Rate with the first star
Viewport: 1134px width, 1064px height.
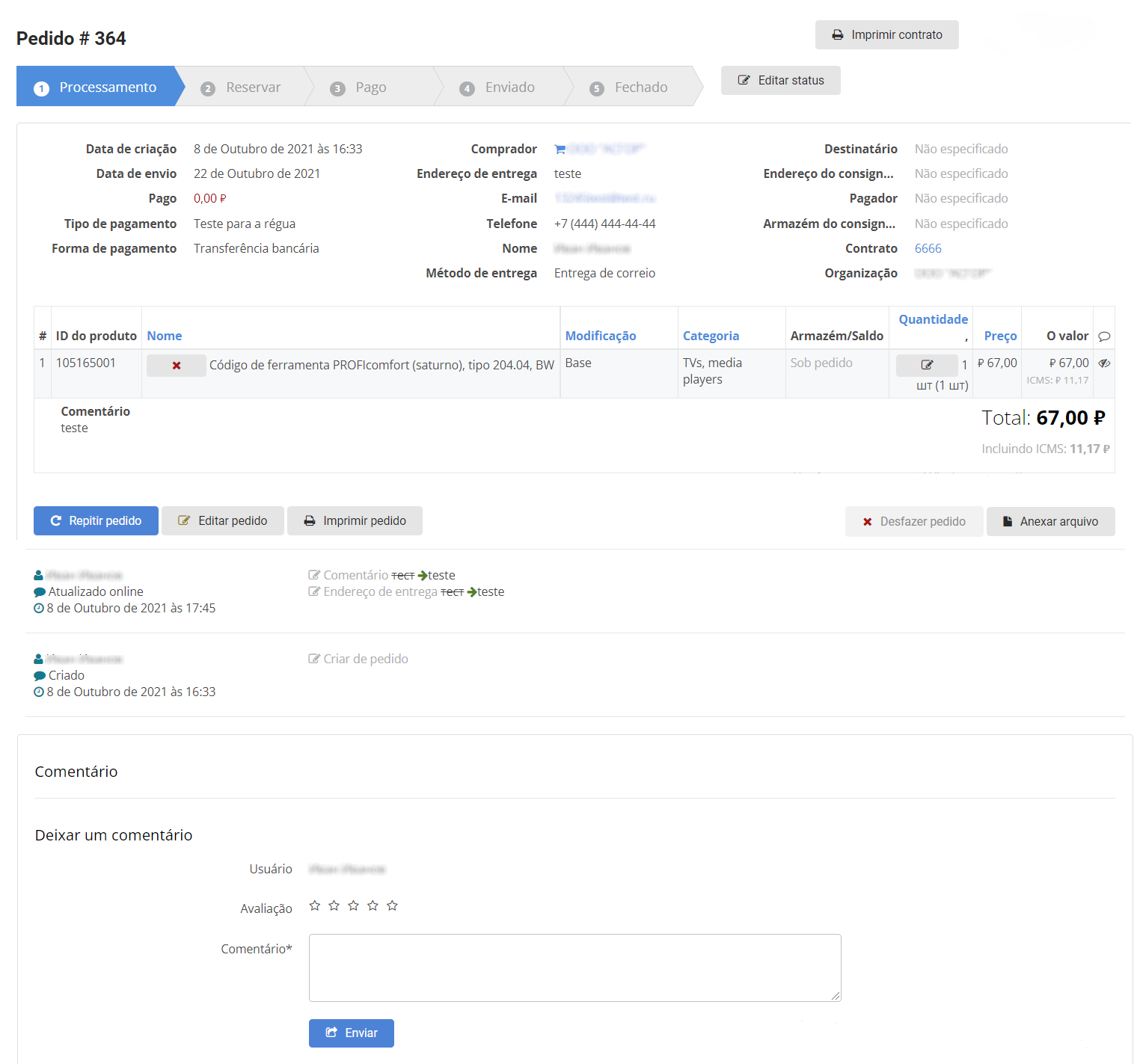click(315, 905)
